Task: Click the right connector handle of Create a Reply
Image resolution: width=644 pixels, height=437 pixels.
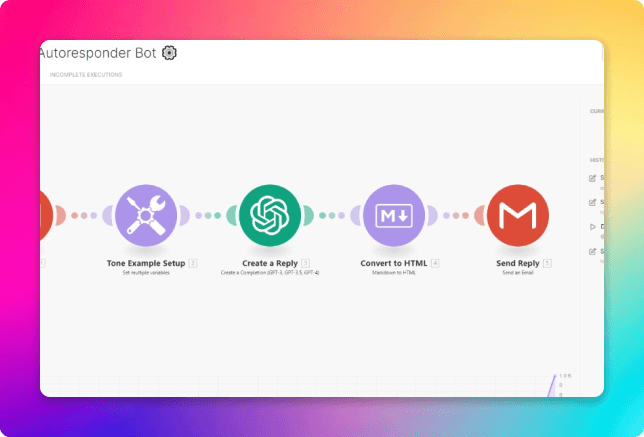Action: click(x=308, y=215)
